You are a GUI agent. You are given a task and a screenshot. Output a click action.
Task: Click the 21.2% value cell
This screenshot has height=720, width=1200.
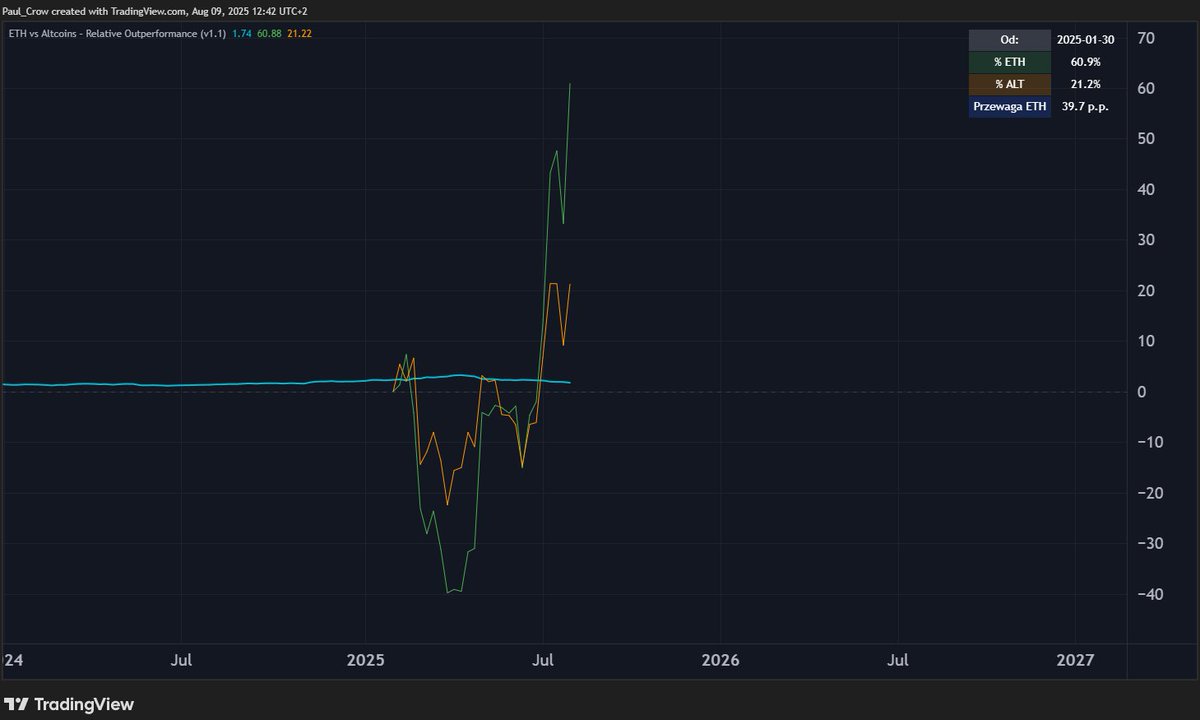pos(1085,84)
